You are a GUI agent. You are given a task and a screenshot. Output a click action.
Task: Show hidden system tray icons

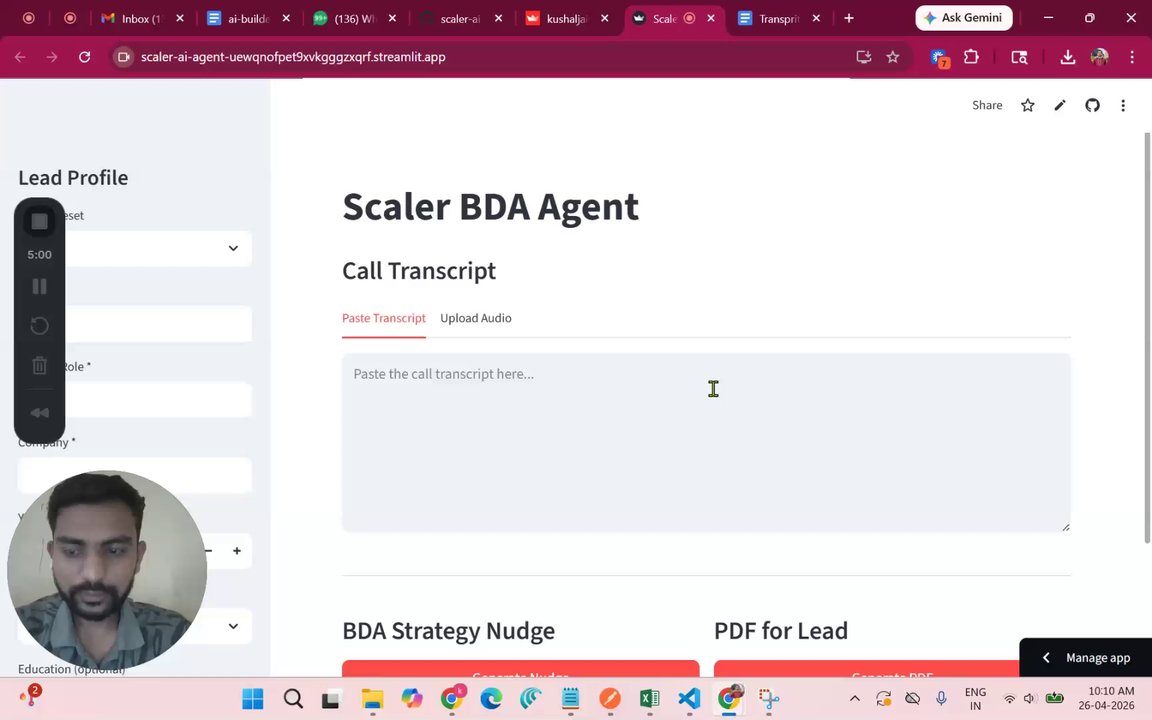tap(854, 699)
